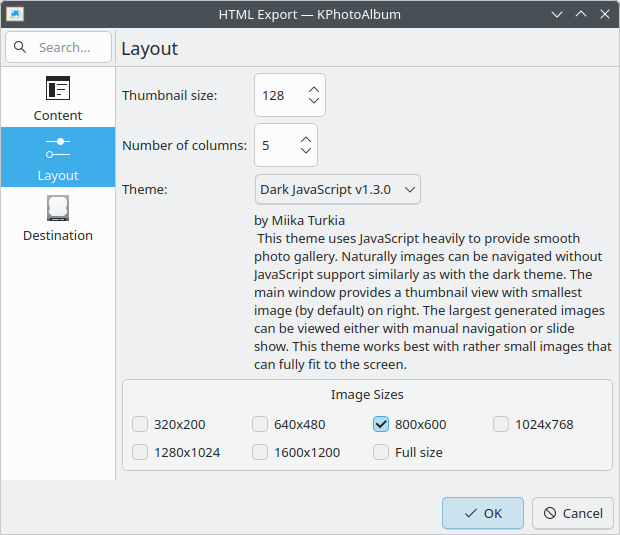Check the 1024x768 image size
The width and height of the screenshot is (620, 535).
501,424
